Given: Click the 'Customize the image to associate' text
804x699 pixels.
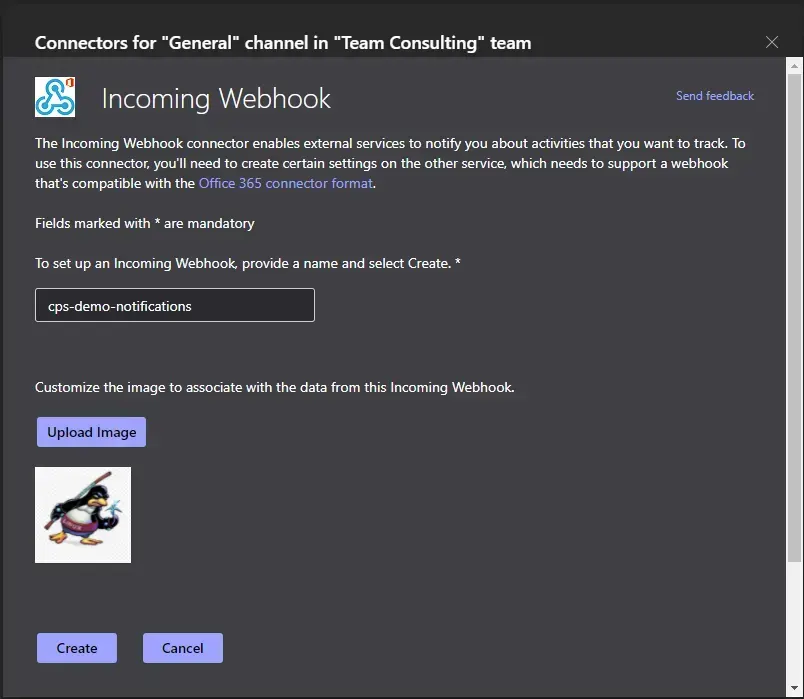Looking at the screenshot, I should pos(274,387).
